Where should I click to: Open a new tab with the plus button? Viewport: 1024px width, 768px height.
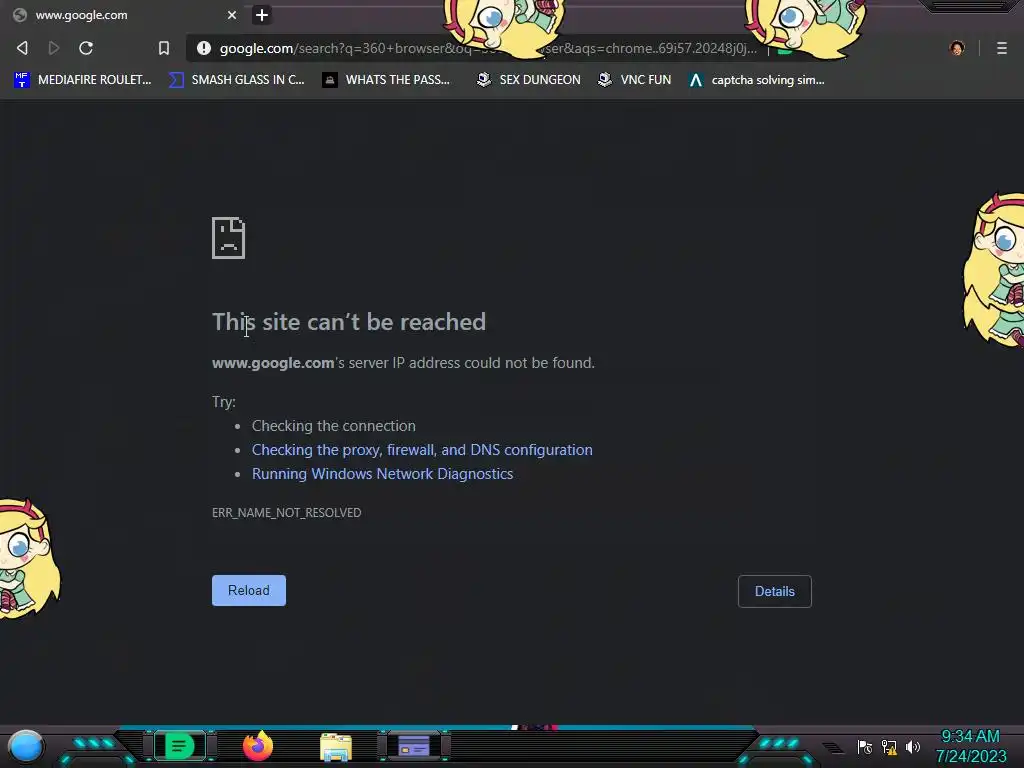(262, 15)
